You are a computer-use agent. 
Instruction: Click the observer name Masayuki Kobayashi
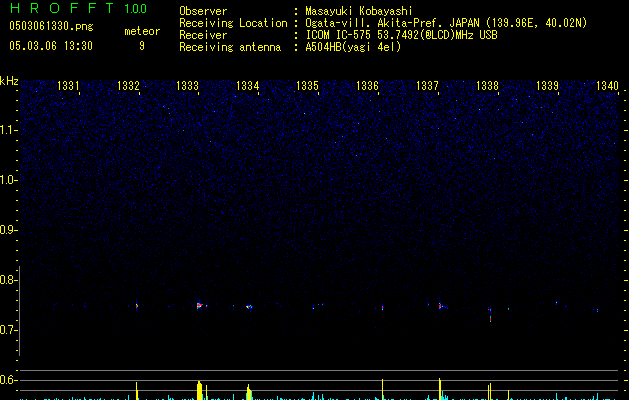359,11
